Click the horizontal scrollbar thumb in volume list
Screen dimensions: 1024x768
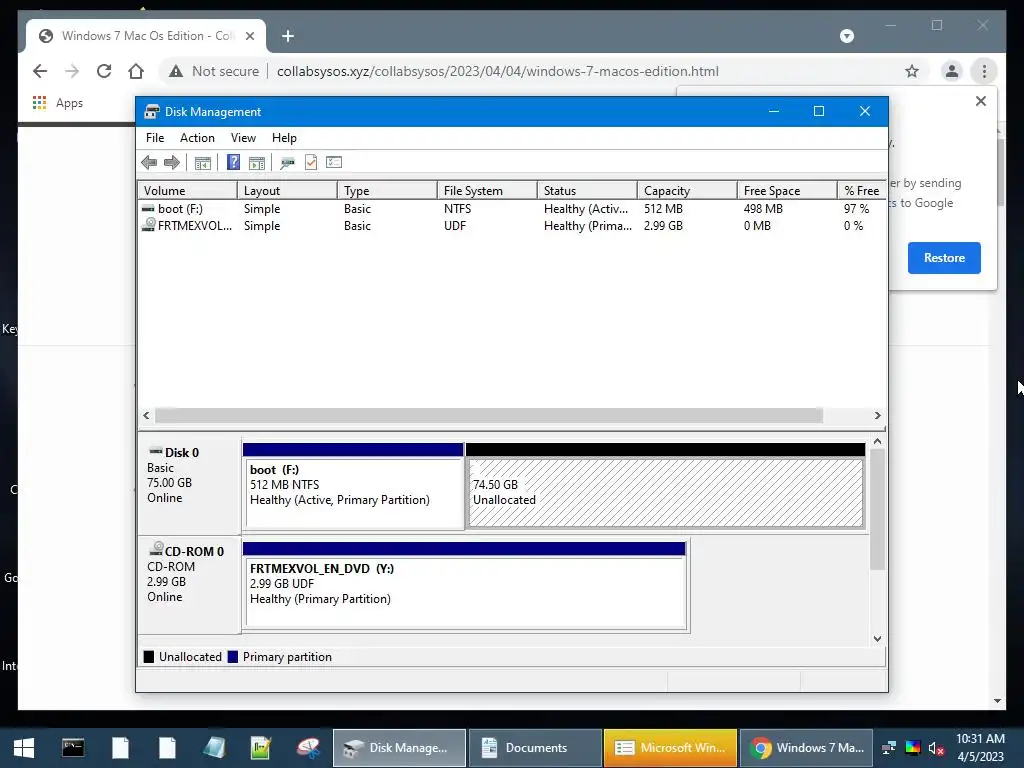[488, 415]
